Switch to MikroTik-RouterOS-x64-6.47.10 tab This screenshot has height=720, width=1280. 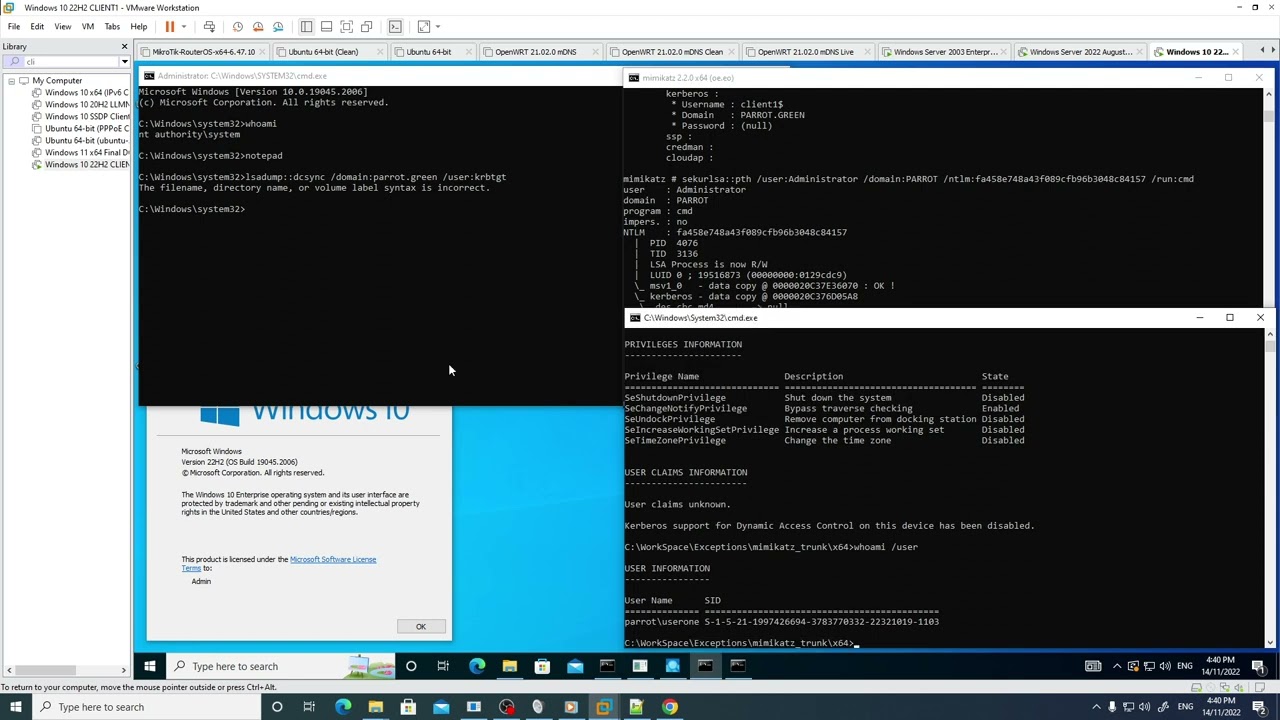coord(204,52)
